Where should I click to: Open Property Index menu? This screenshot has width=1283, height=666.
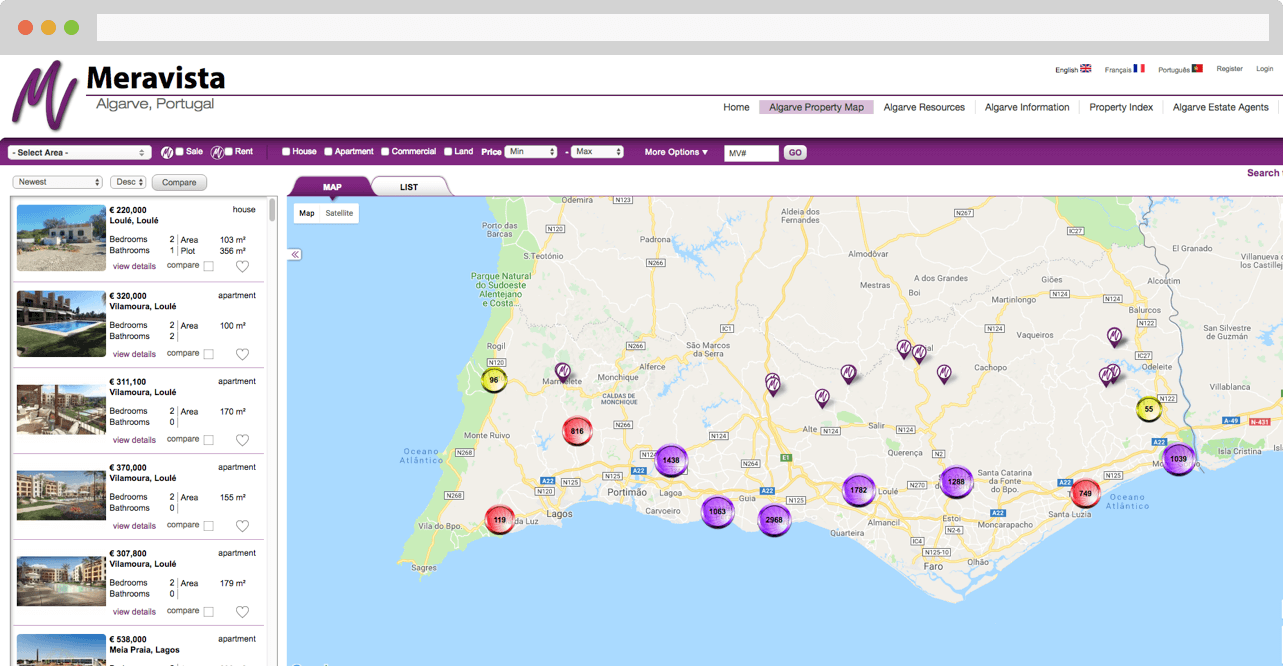tap(1121, 107)
